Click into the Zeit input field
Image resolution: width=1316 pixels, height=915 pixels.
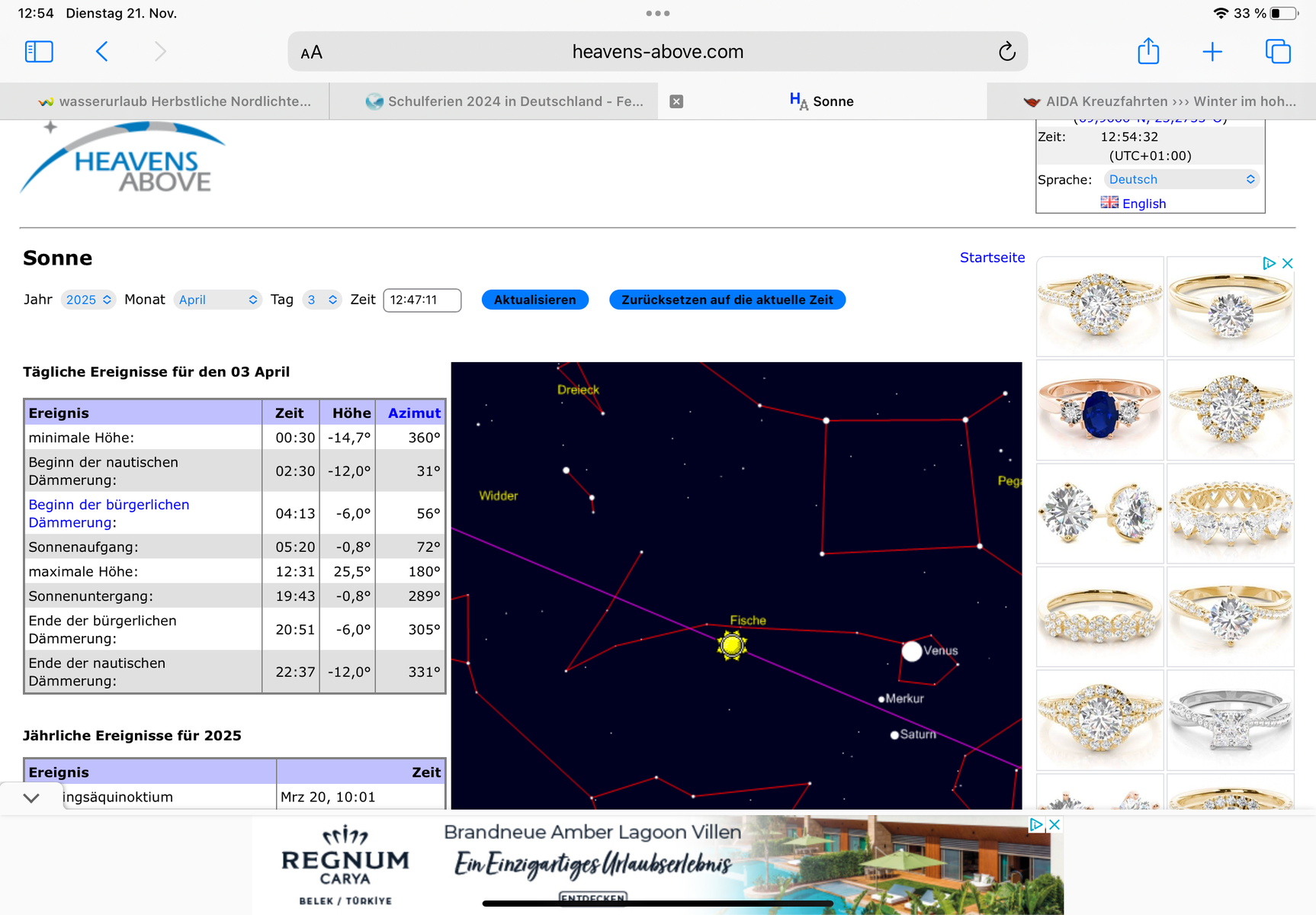(x=422, y=300)
